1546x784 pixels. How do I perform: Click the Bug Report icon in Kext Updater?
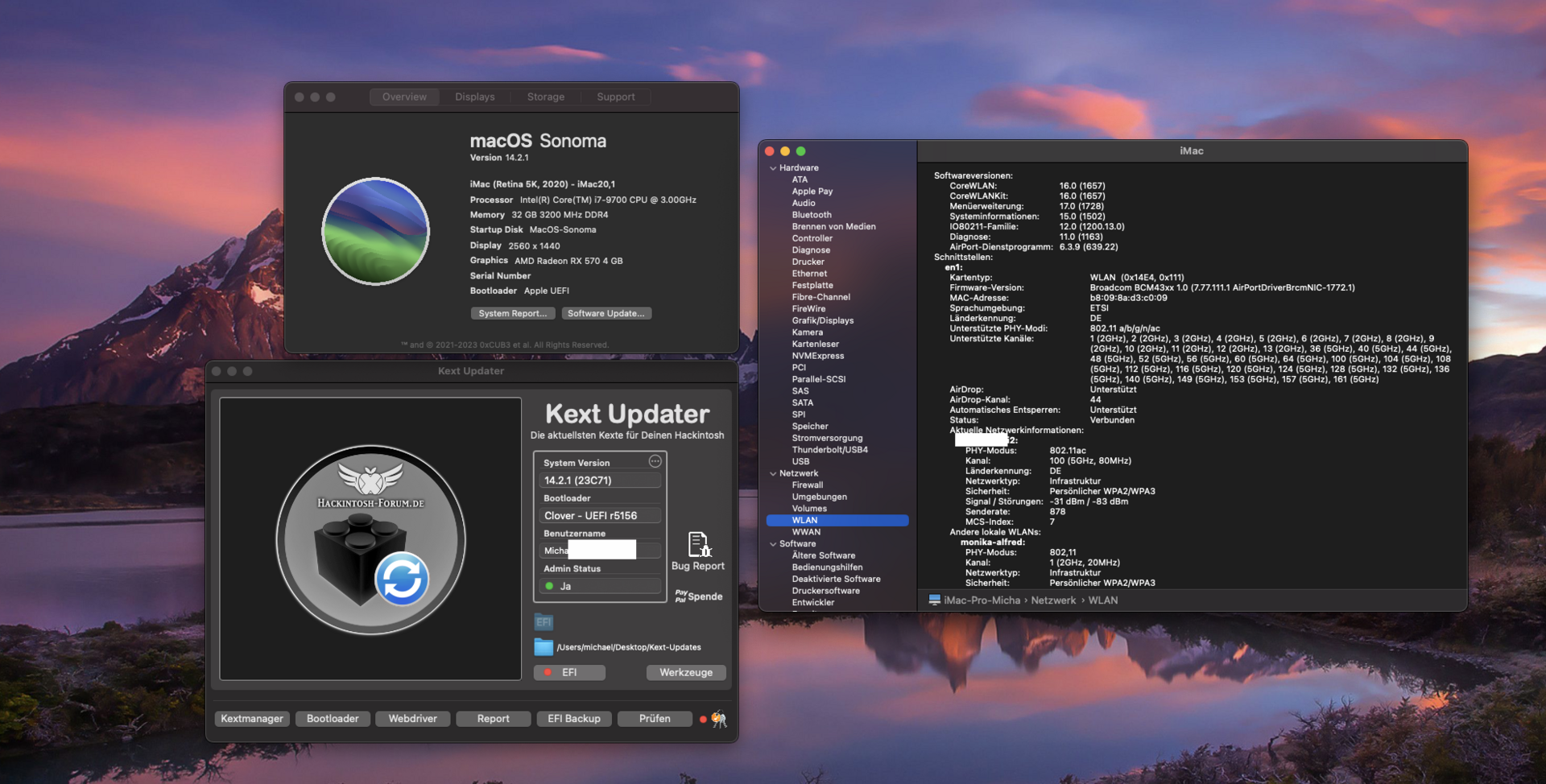point(698,545)
